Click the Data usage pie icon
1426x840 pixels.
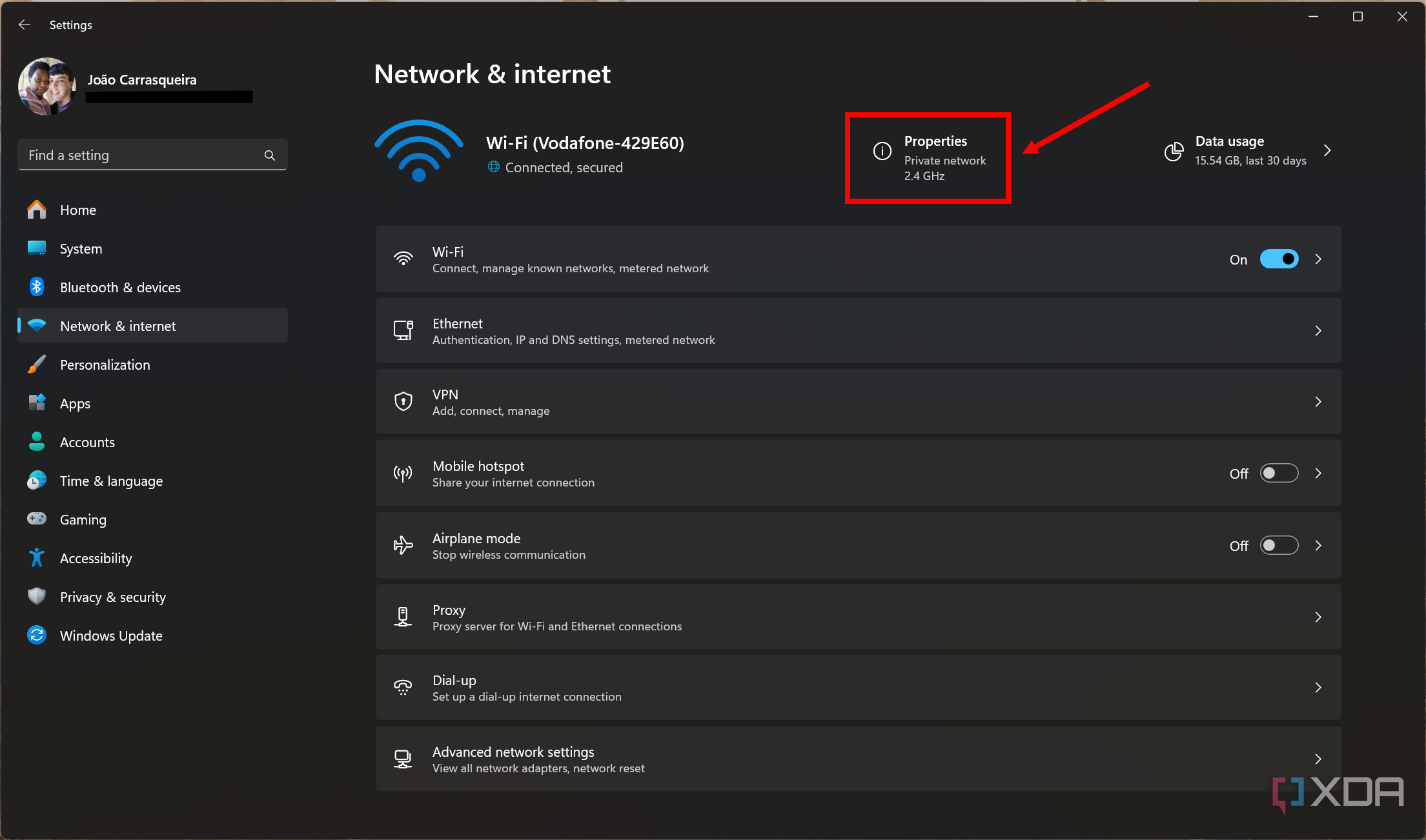coord(1173,152)
